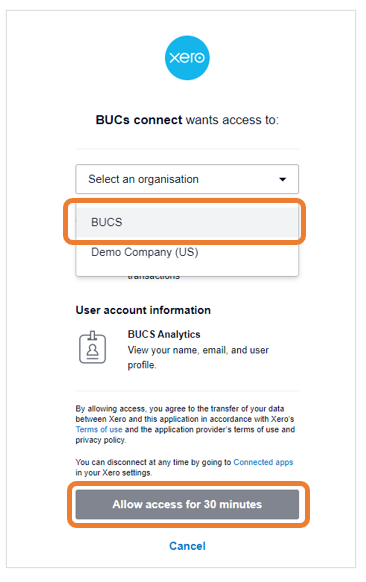Click the partially hidden transactions text

[x=154, y=277]
